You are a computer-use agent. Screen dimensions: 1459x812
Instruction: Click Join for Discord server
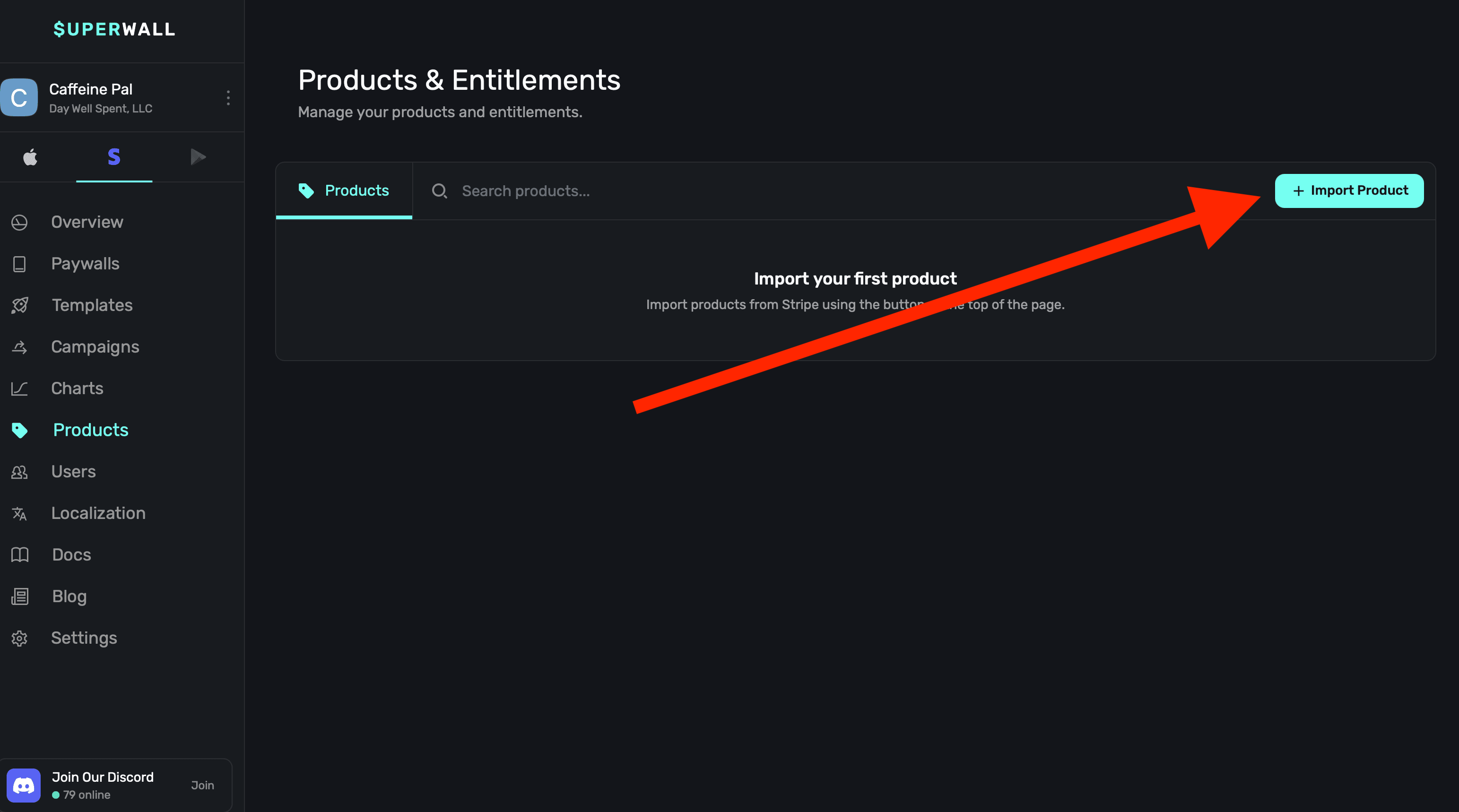[x=202, y=786]
